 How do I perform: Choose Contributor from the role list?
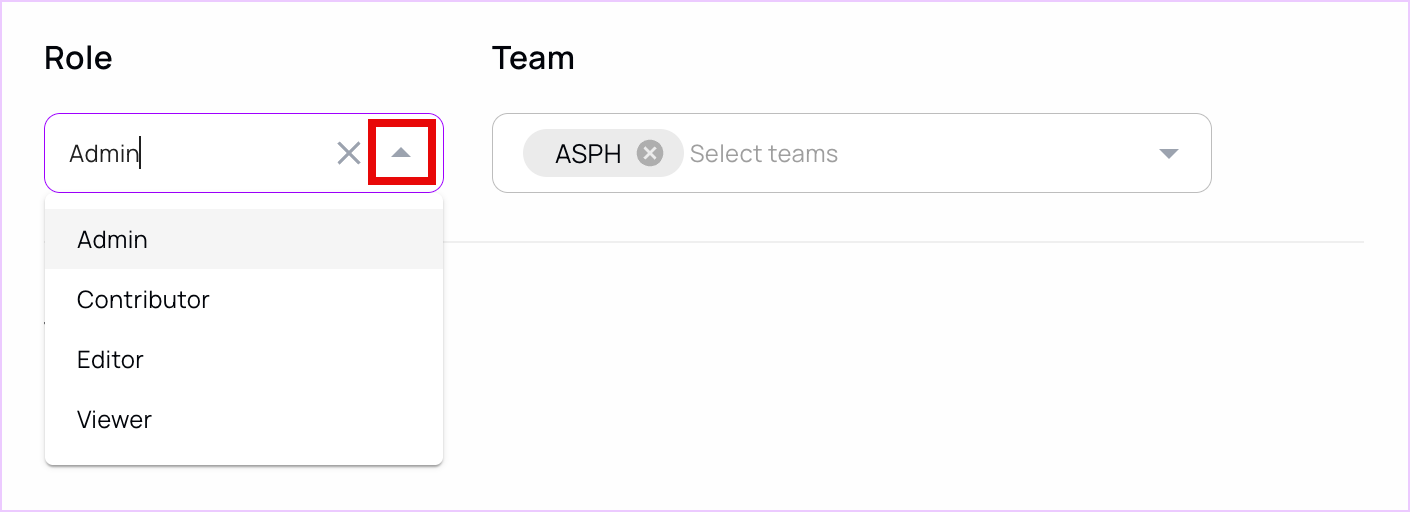tap(244, 299)
